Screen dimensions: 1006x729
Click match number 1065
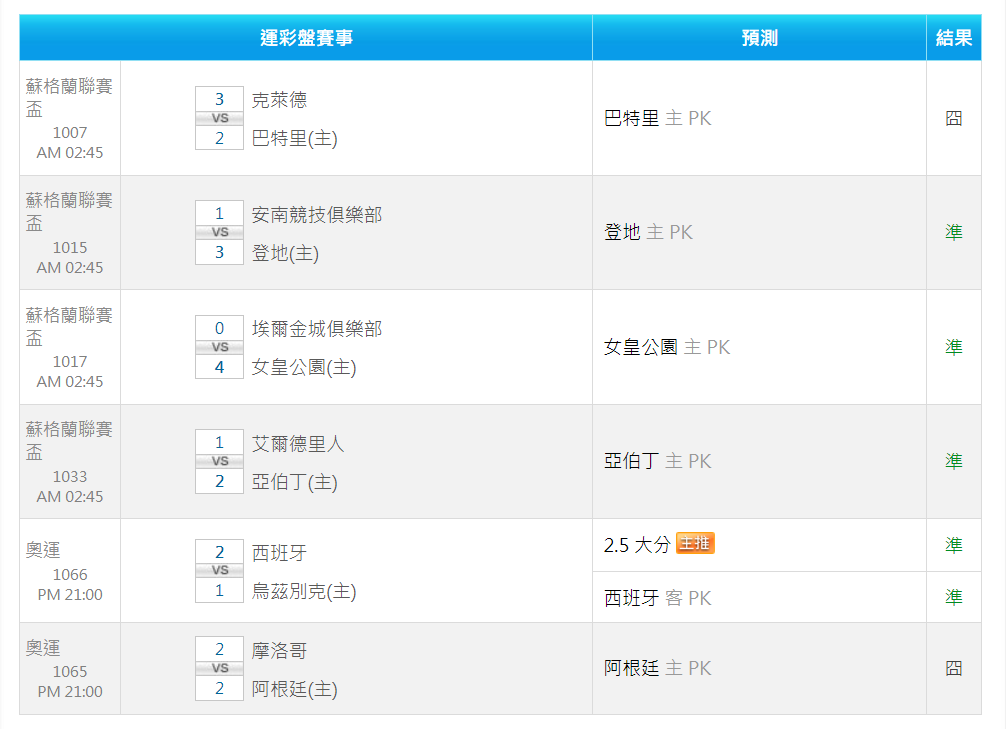[70, 672]
